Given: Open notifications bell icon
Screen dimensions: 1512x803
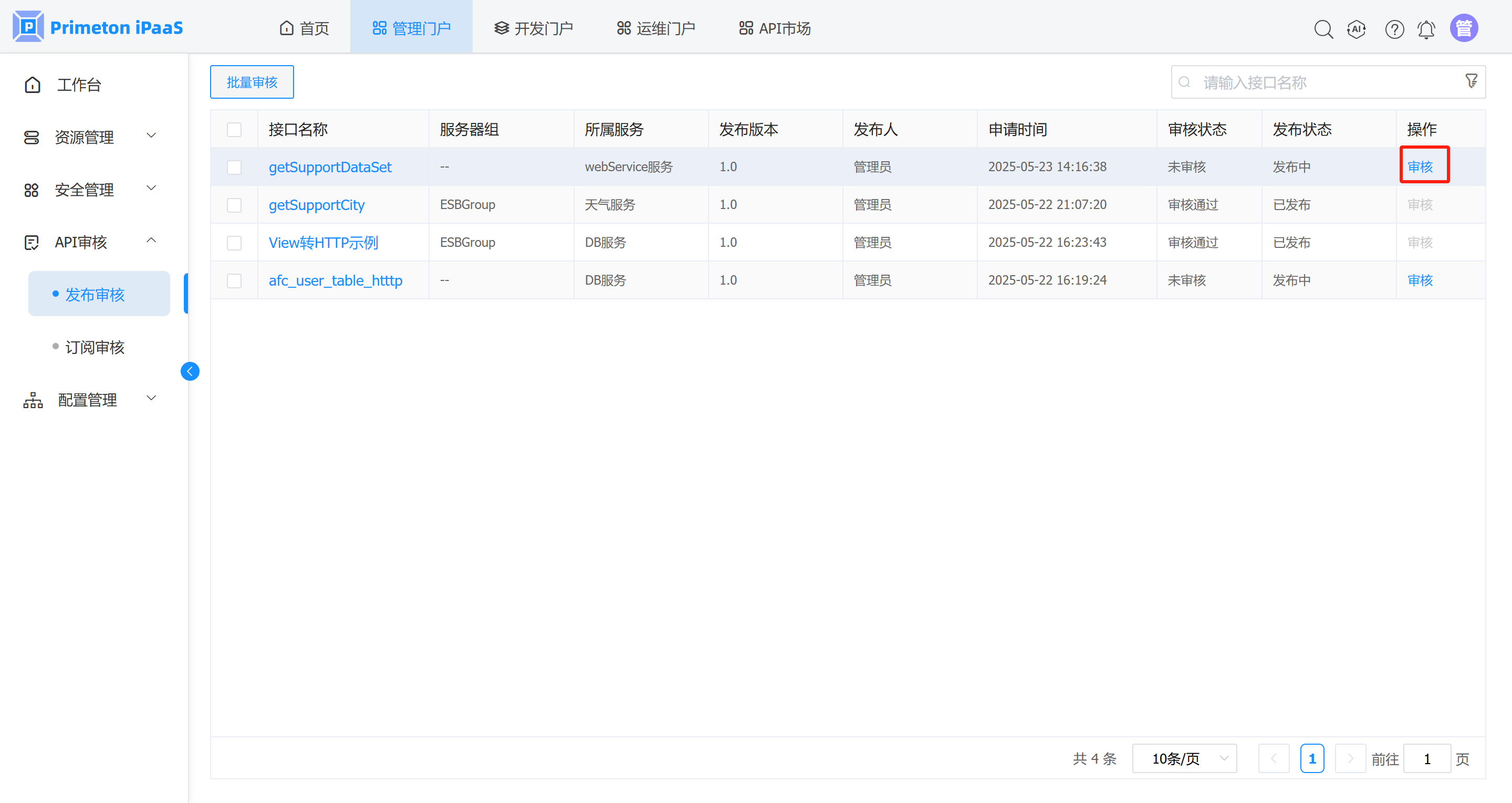Looking at the screenshot, I should pos(1426,29).
